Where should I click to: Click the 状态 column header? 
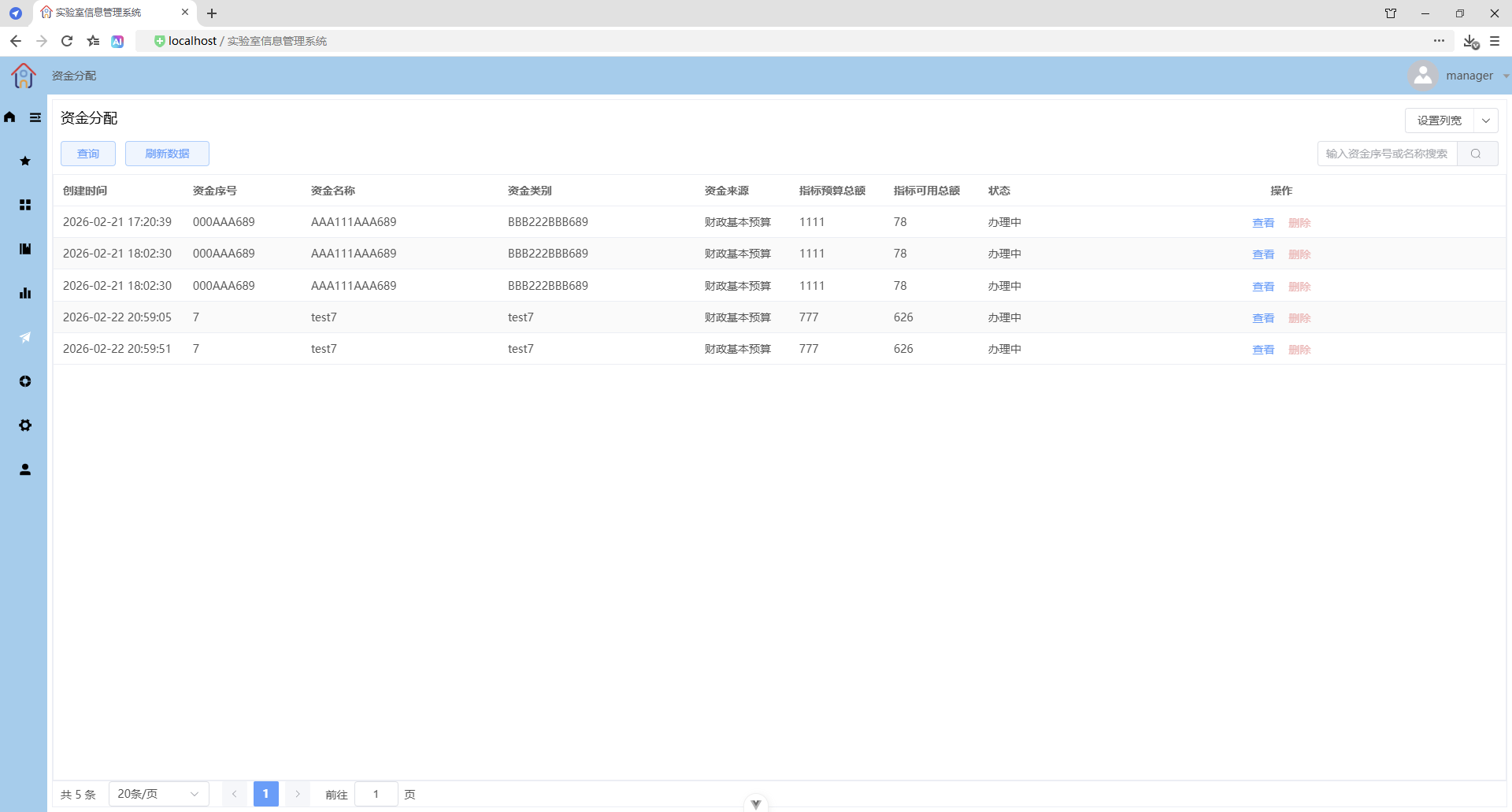[999, 191]
